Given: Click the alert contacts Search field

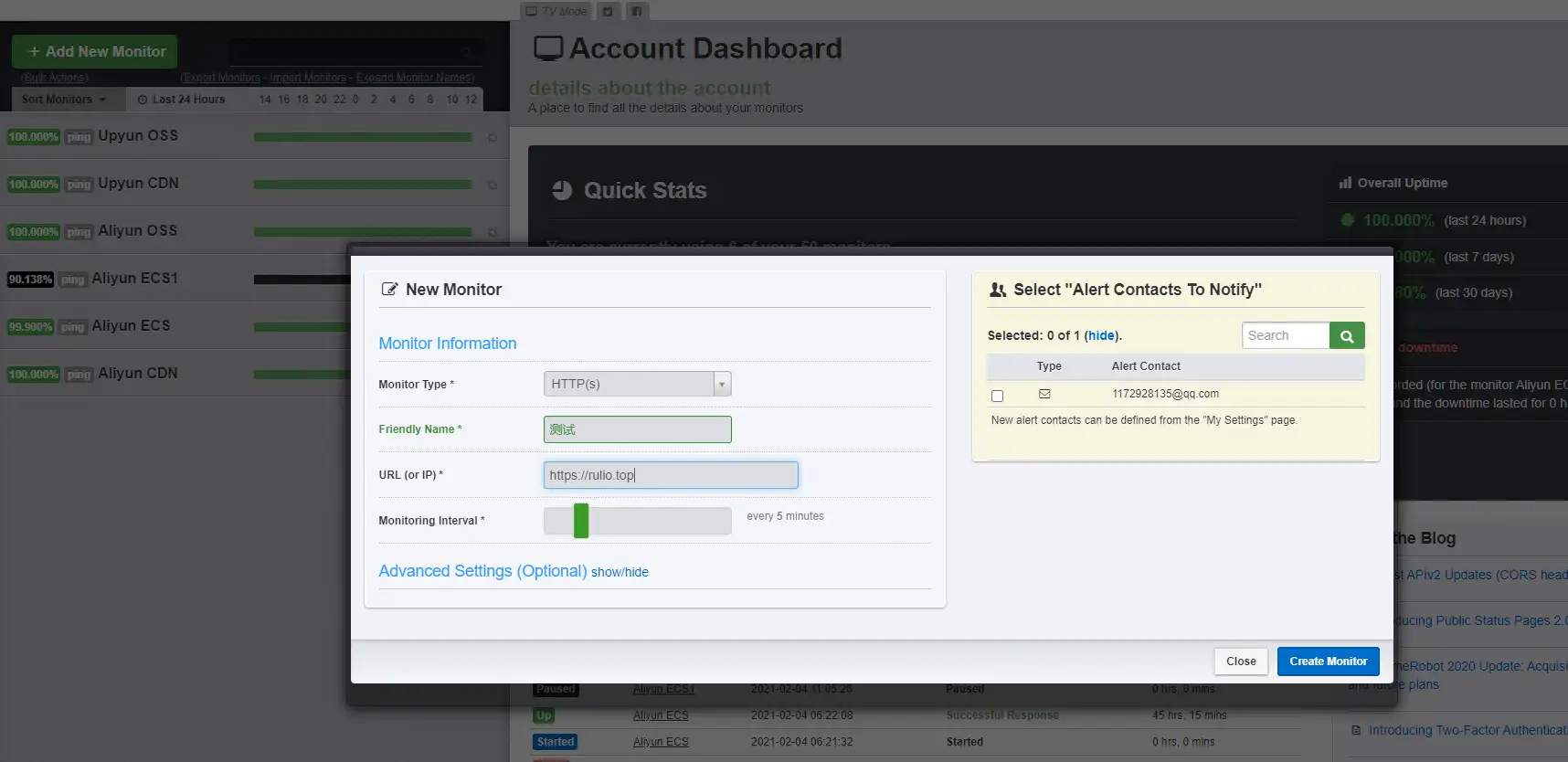Looking at the screenshot, I should (1285, 335).
